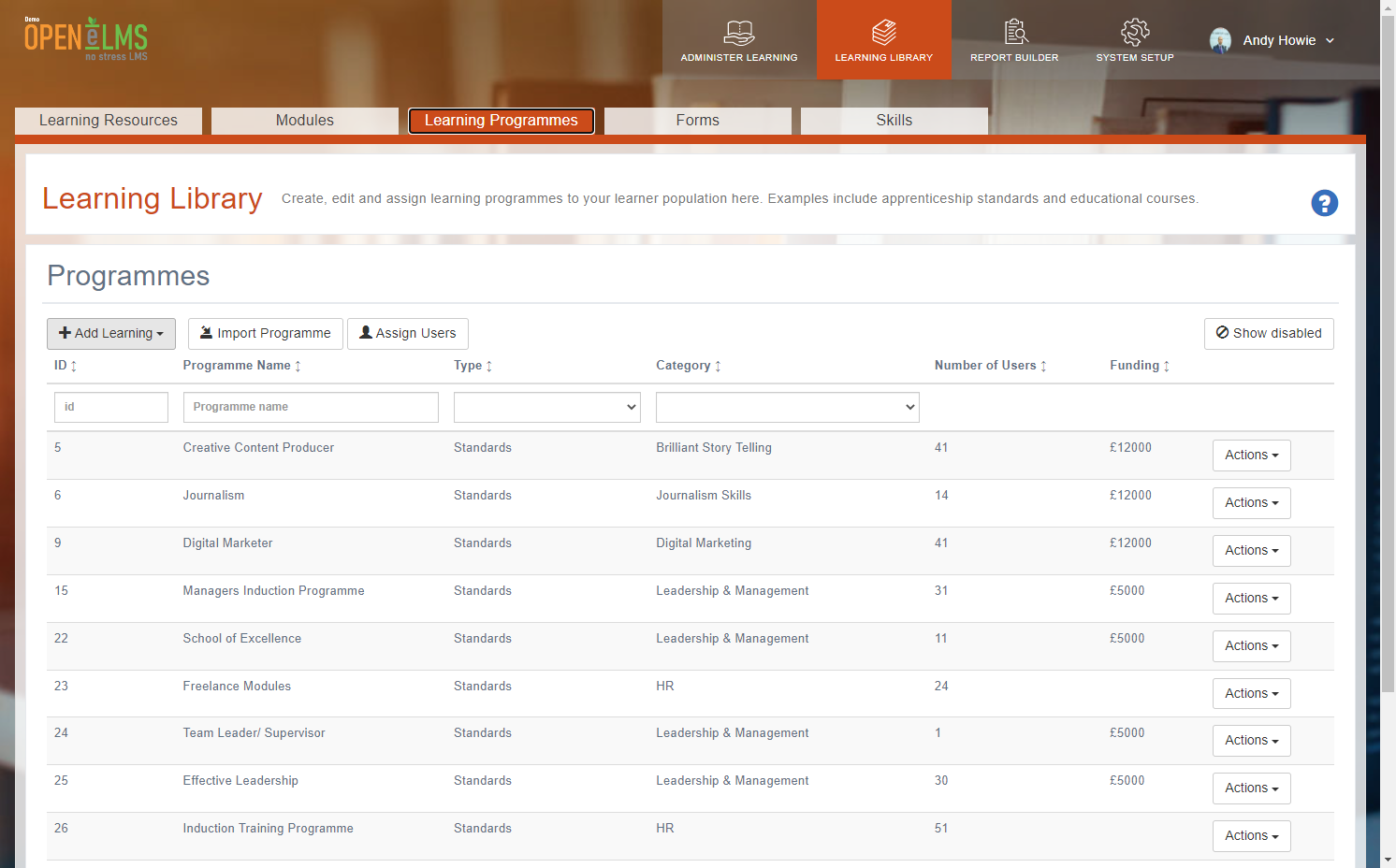Open the Type filter dropdown
This screenshot has height=868, width=1396.
pyautogui.click(x=547, y=407)
